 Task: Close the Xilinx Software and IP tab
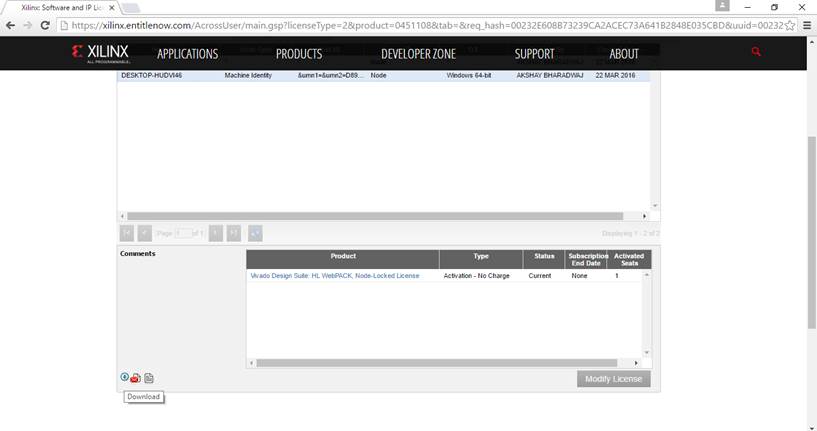pyautogui.click(x=112, y=8)
